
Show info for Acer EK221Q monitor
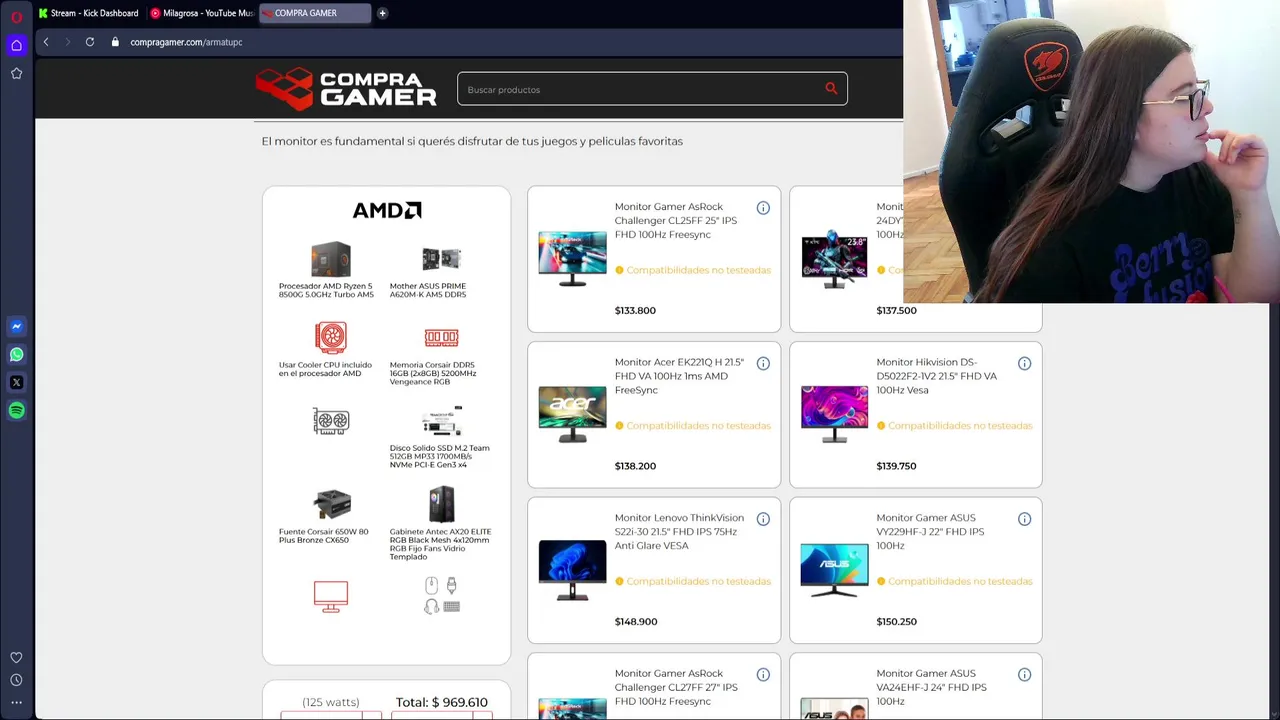(x=763, y=363)
